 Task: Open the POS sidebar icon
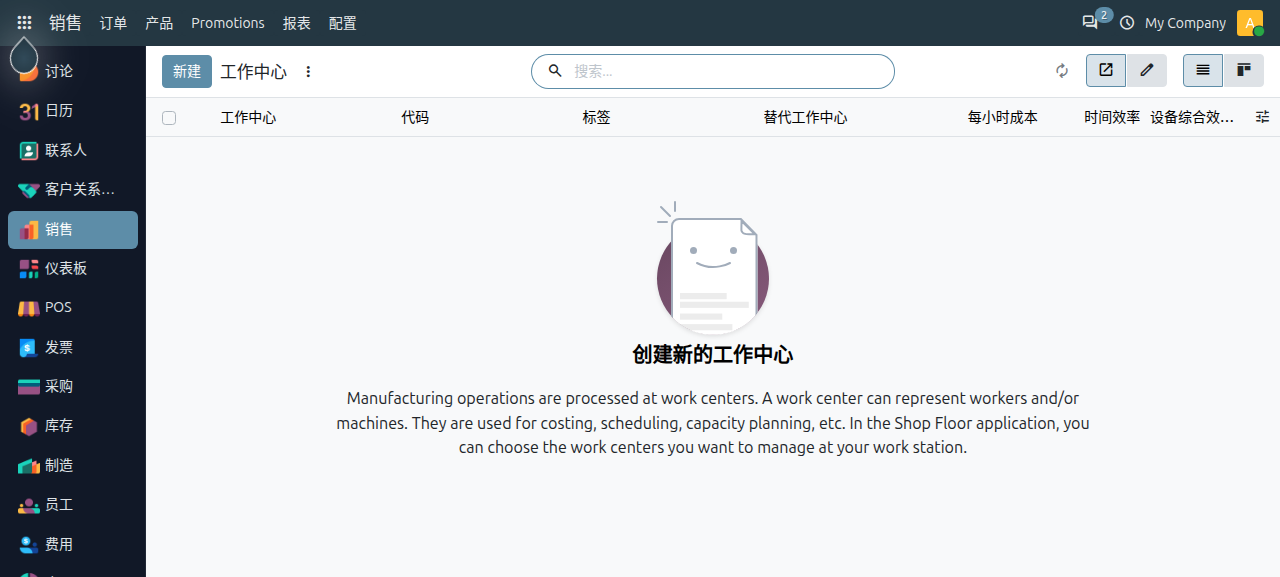point(29,308)
